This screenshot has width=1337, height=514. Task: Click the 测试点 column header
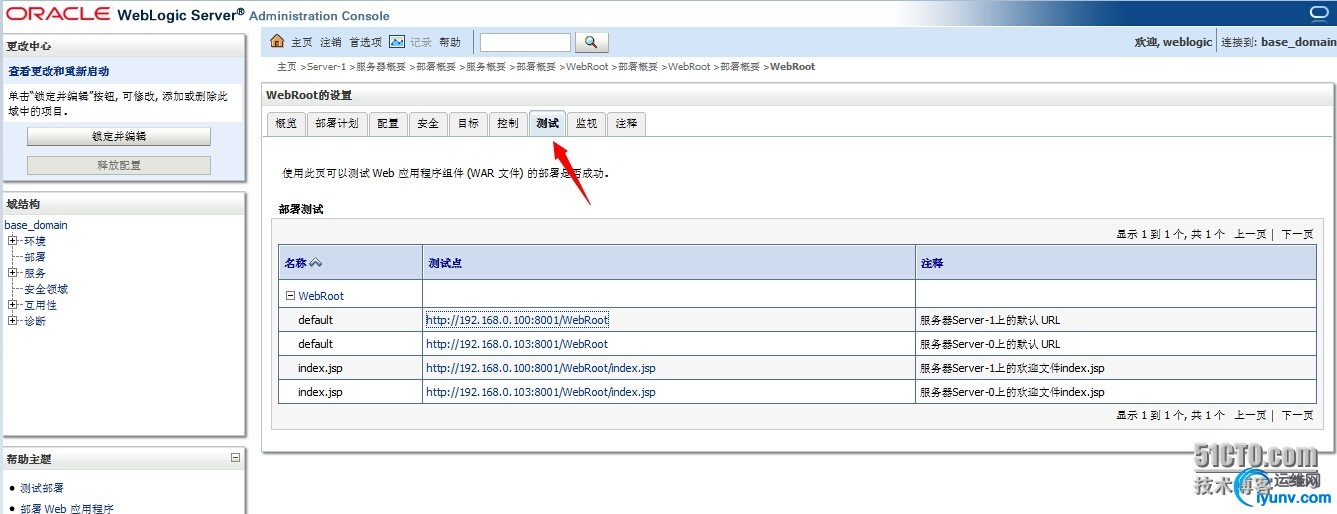point(445,263)
